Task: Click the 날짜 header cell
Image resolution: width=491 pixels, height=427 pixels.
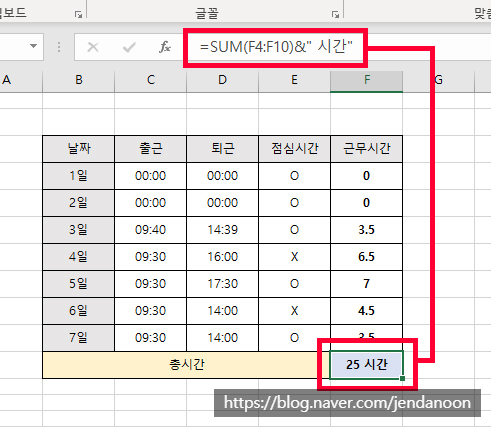Action: coord(79,149)
